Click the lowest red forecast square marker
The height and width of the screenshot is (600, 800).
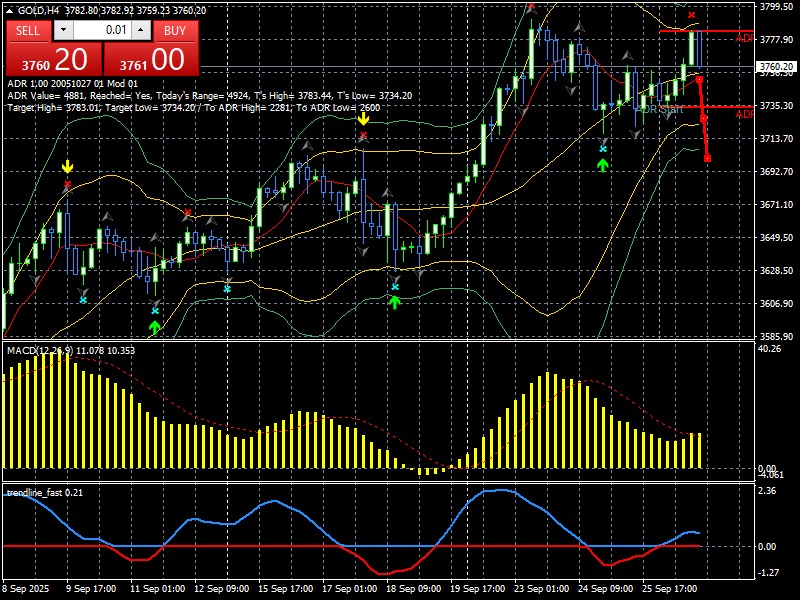707,159
